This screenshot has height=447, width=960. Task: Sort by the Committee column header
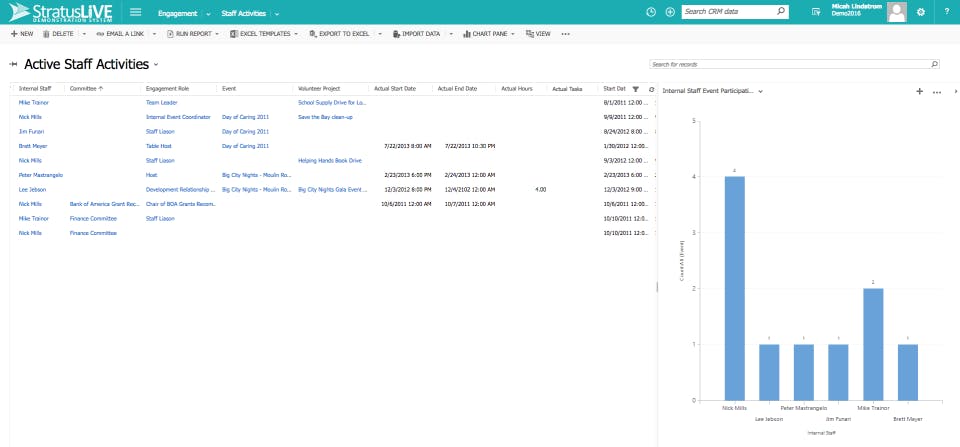pos(86,89)
